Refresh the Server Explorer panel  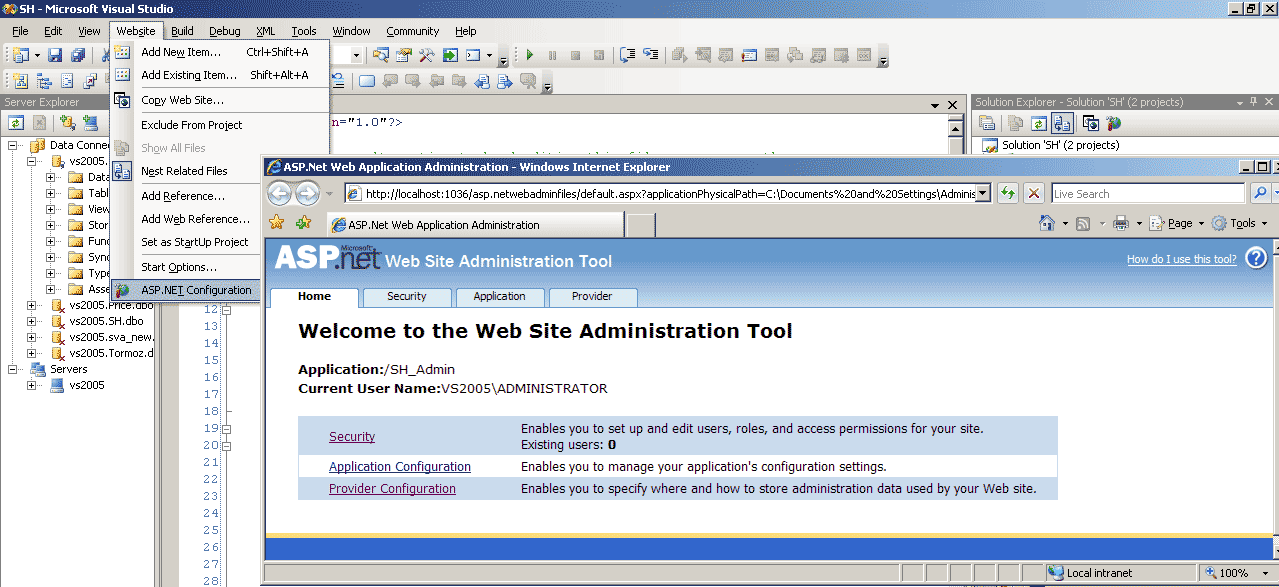16,123
